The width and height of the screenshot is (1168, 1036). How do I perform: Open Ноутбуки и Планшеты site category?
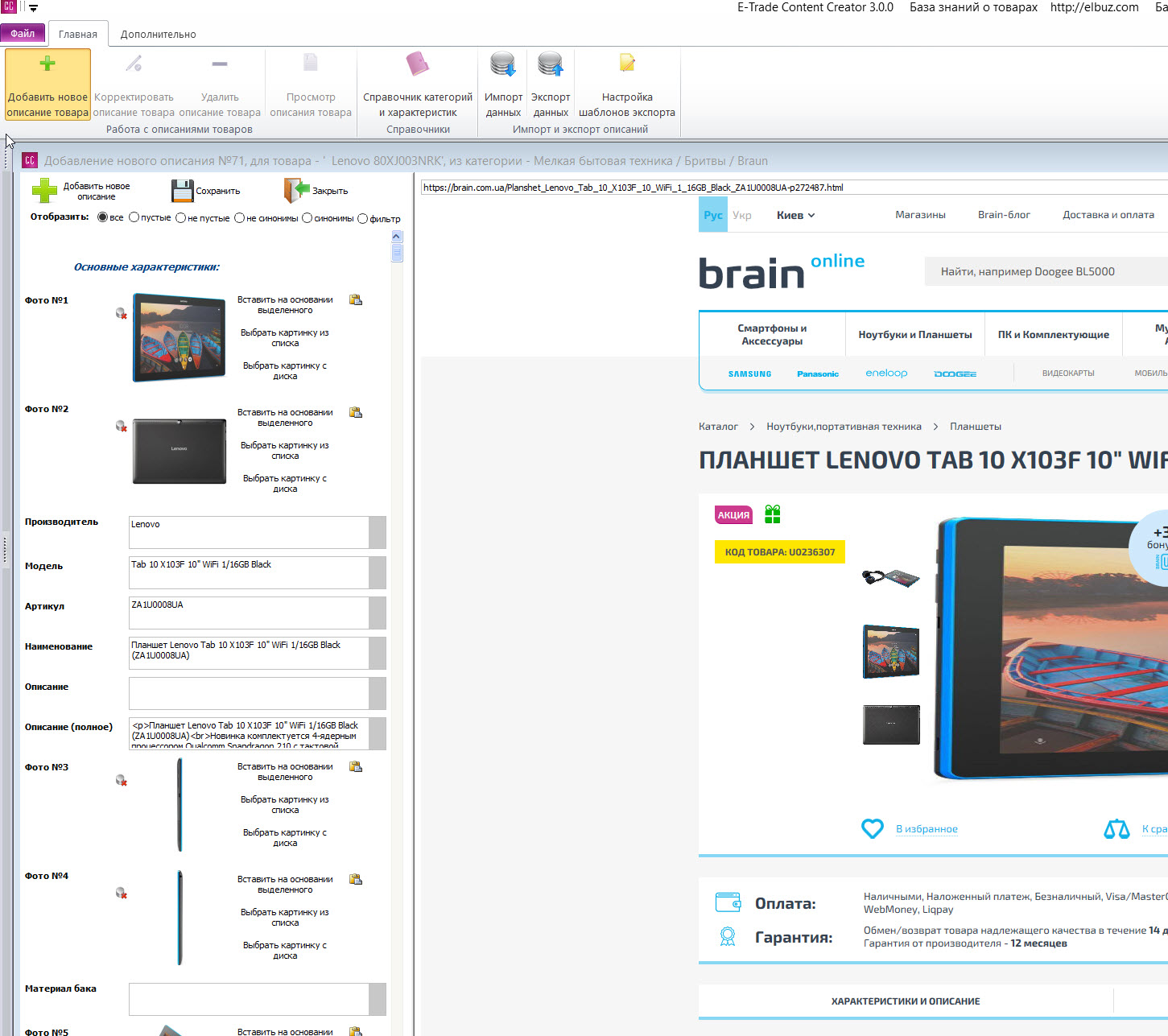pyautogui.click(x=915, y=334)
